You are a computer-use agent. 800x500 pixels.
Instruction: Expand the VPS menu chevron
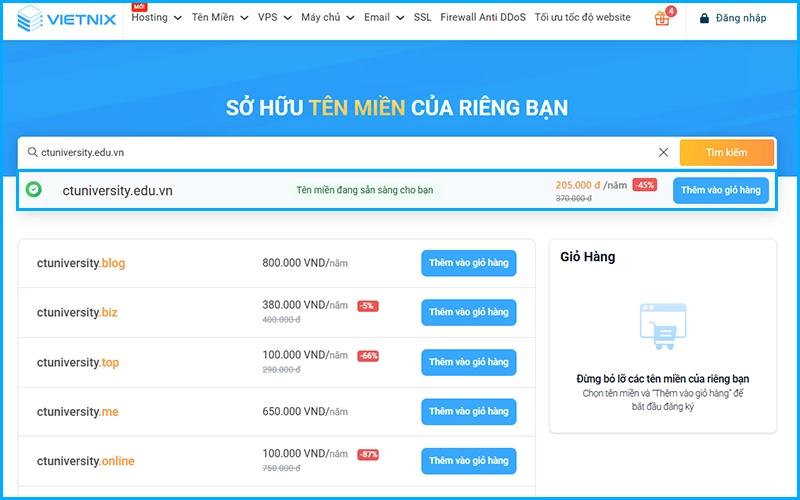[288, 18]
